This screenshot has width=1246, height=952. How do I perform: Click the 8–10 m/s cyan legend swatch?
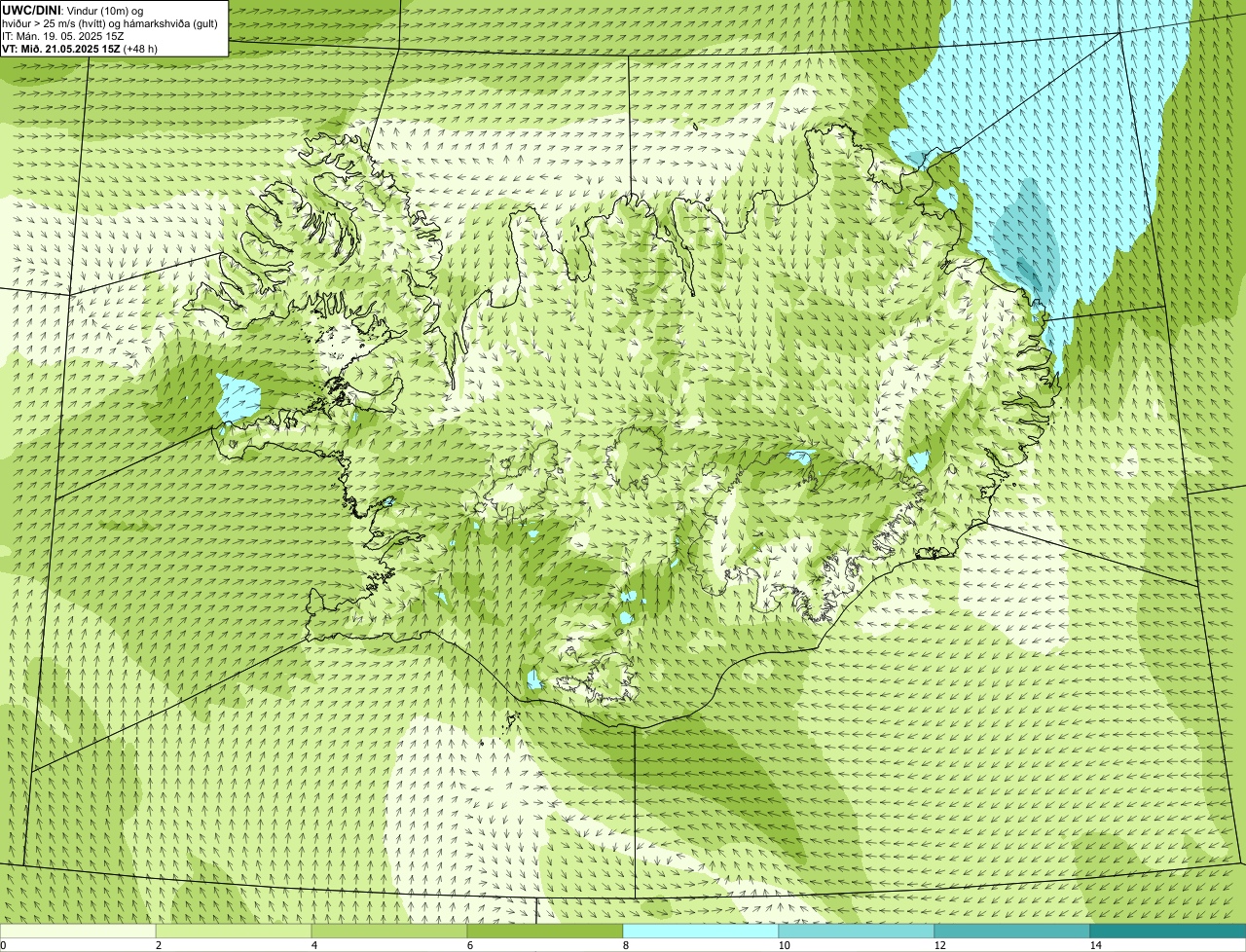(x=701, y=931)
